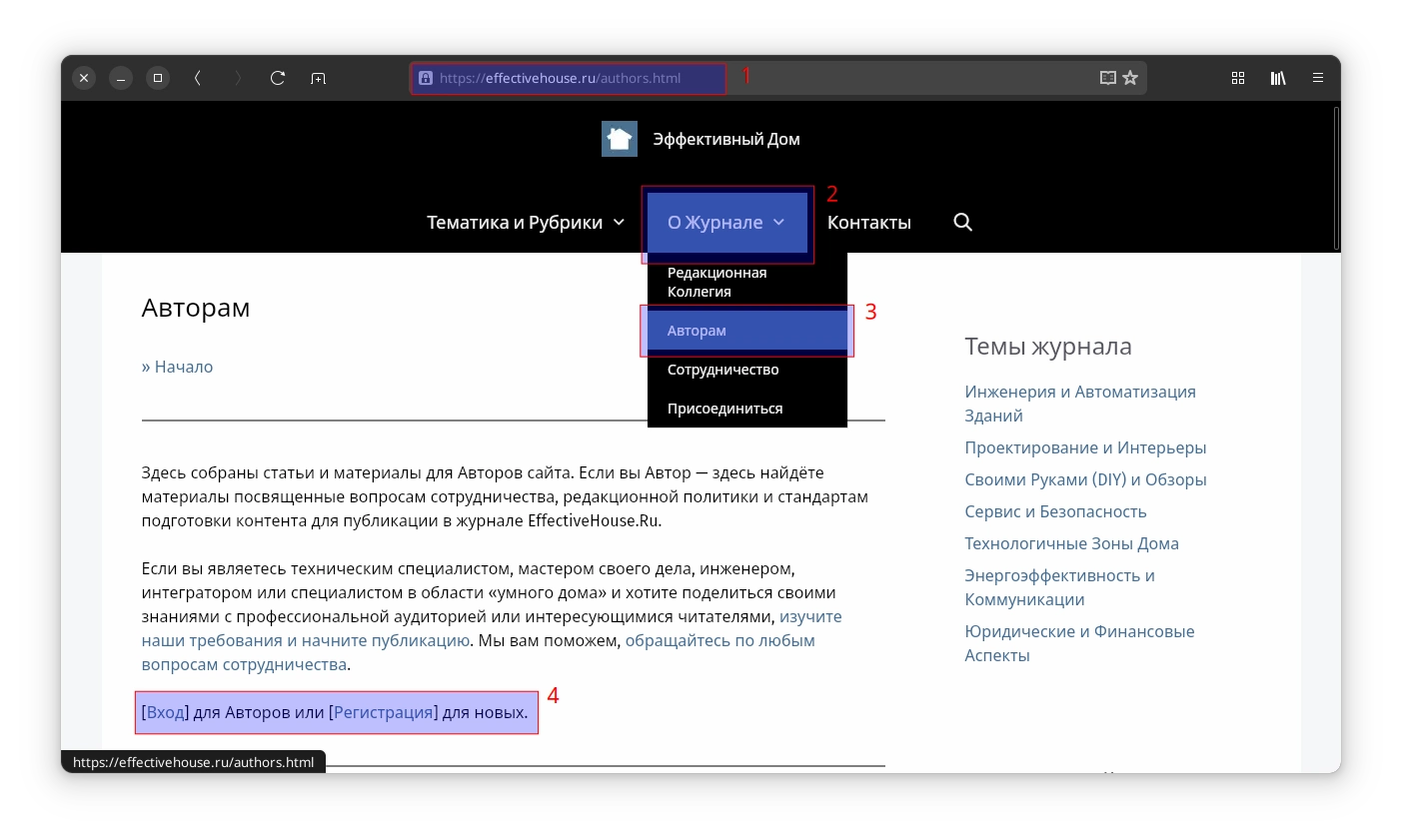Click the new tab icon beside reload

tap(318, 77)
